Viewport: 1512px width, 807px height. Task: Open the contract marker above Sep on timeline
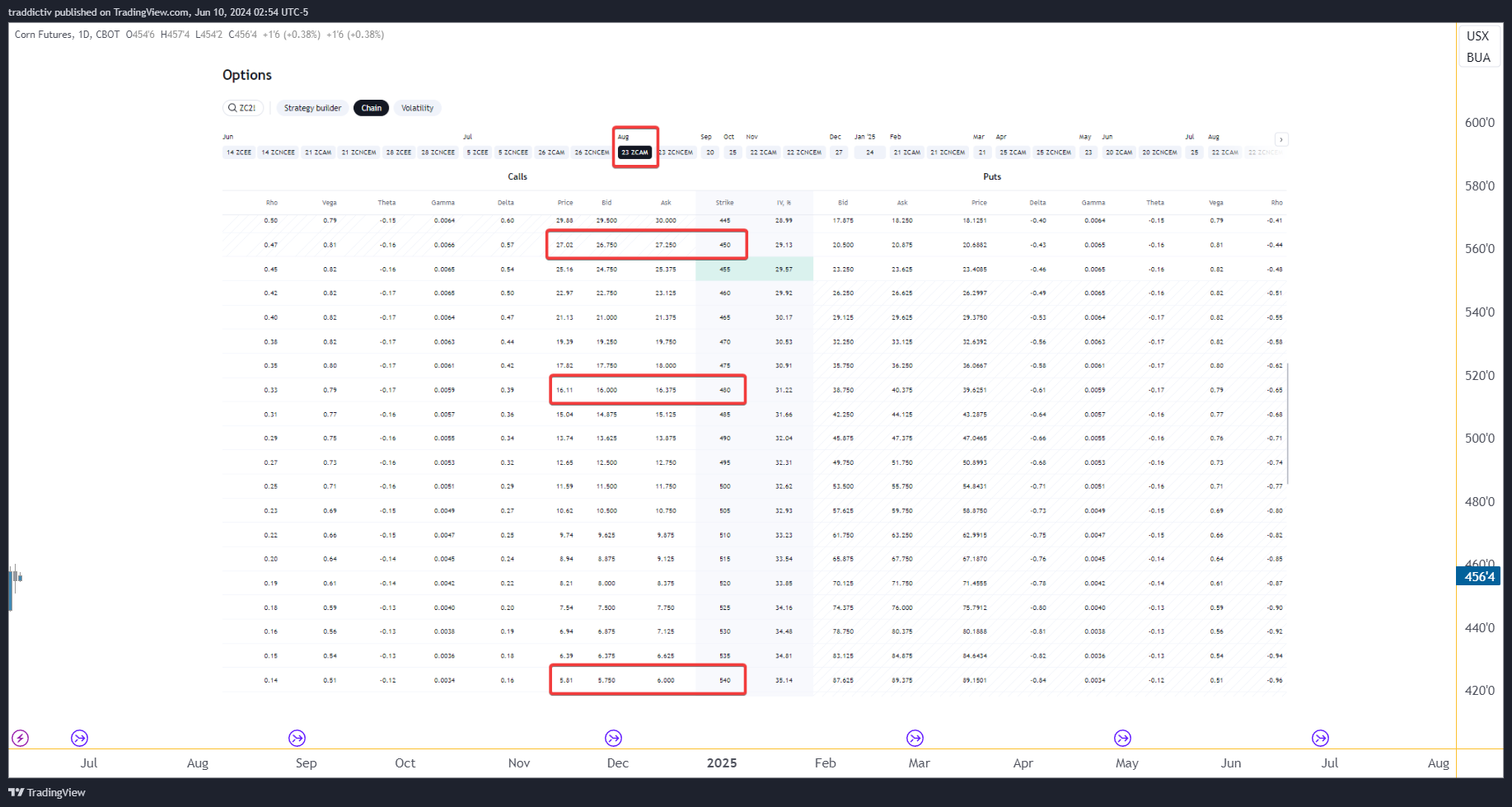coord(297,738)
